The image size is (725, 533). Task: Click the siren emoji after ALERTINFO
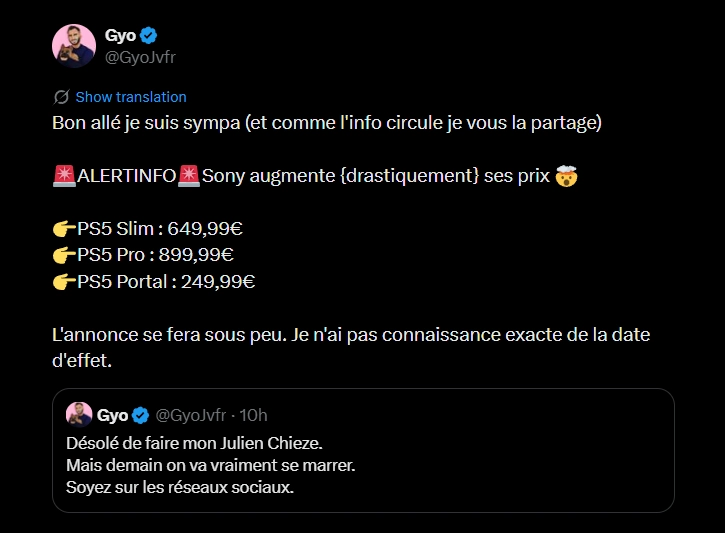click(189, 176)
